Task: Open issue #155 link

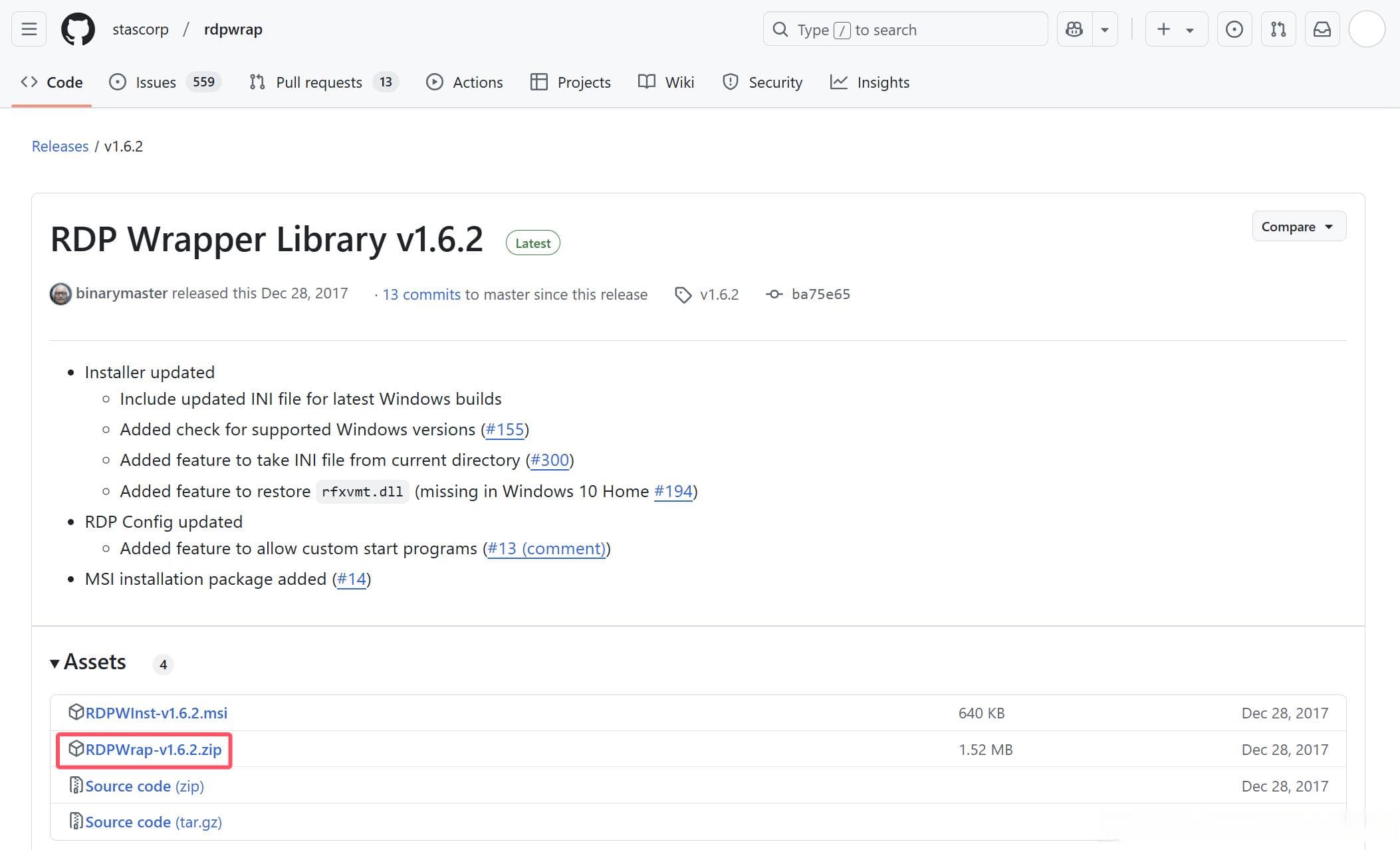Action: point(505,429)
